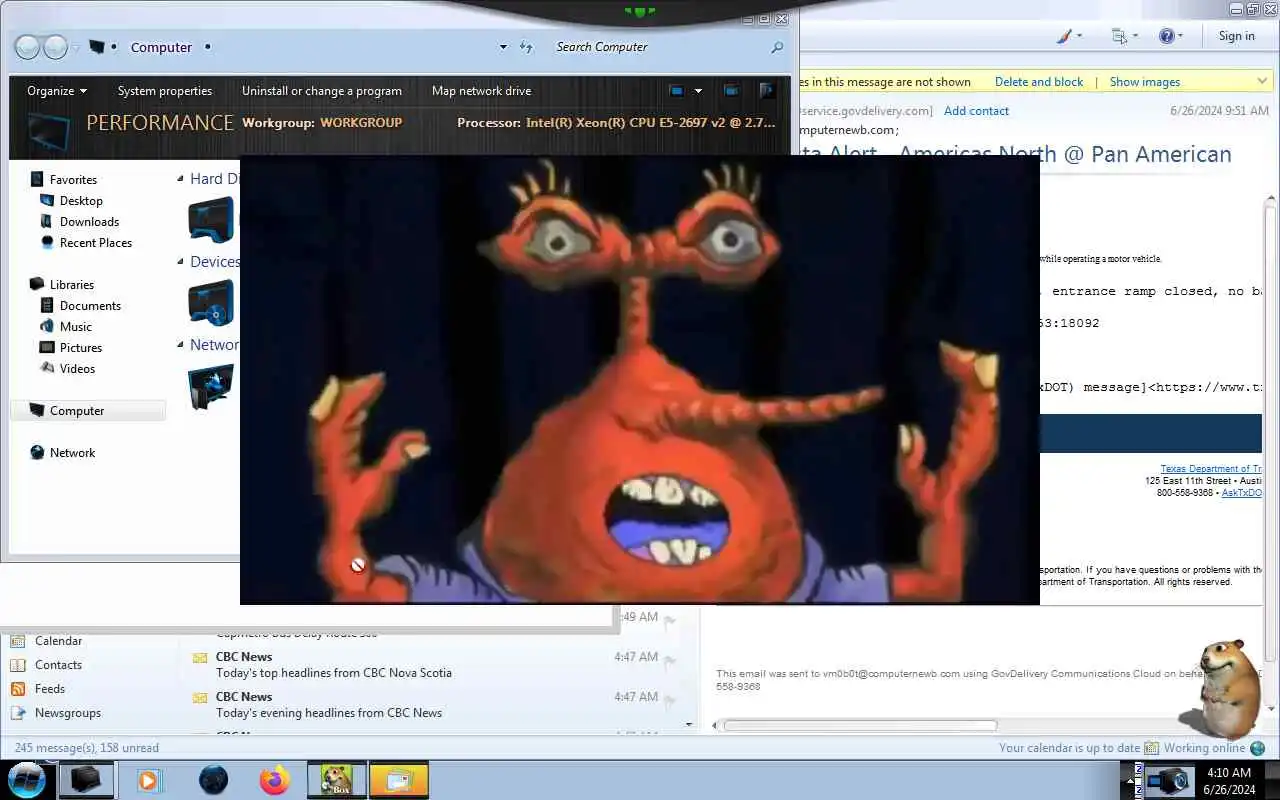Screen dimensions: 1280x800
Task: Open the Documents library
Action: (x=90, y=306)
